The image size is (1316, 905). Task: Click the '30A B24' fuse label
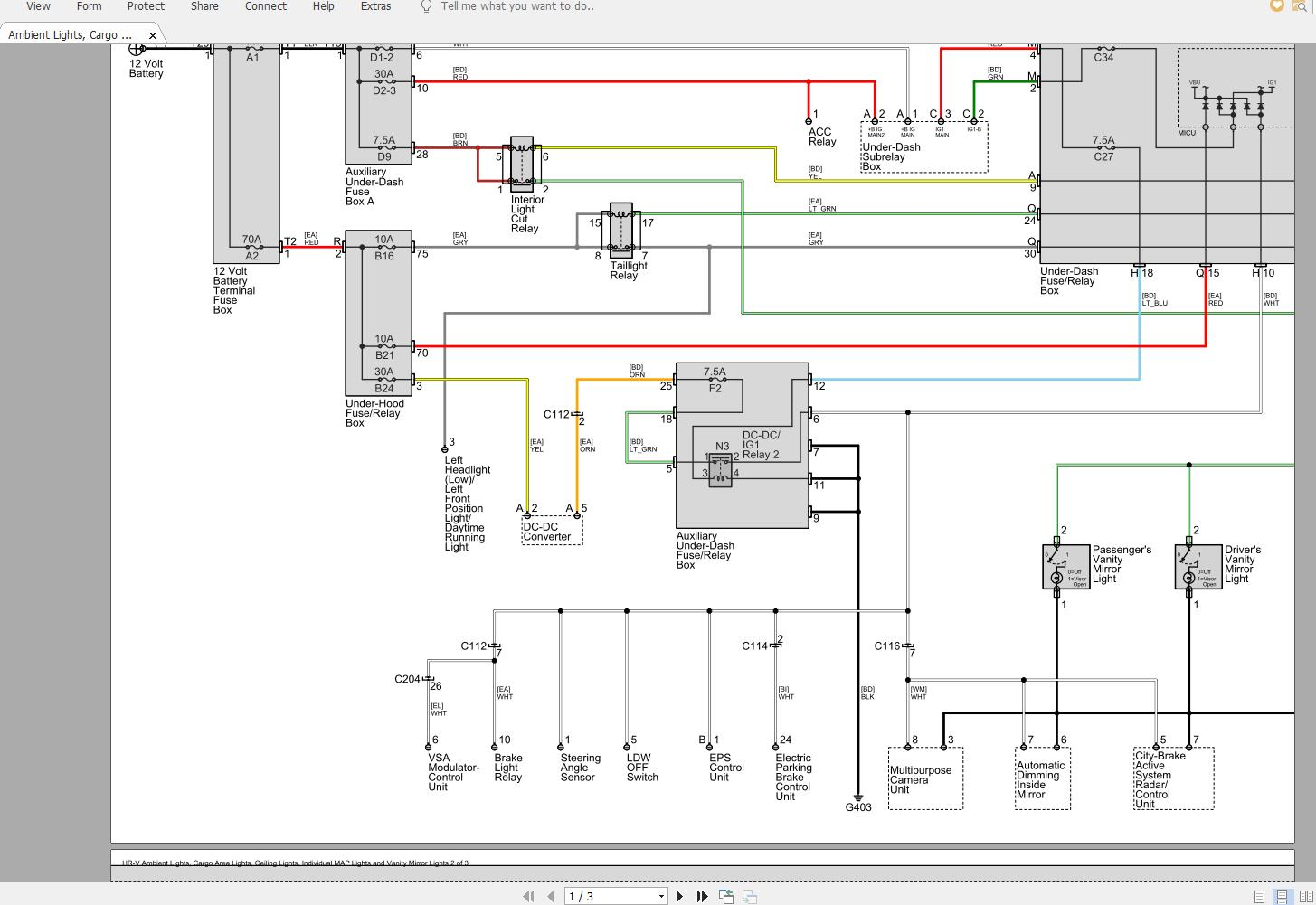click(x=384, y=380)
